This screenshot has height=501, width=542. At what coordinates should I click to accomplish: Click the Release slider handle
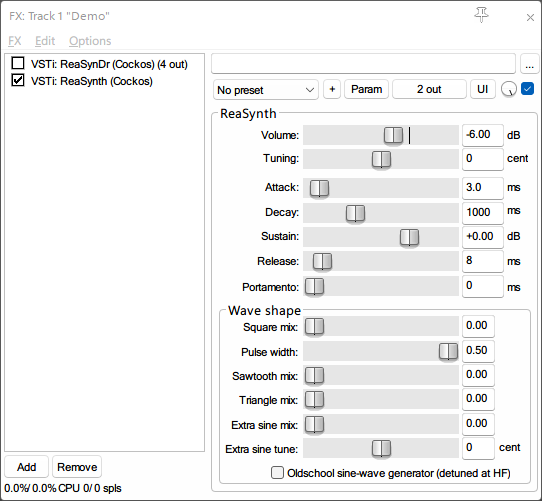coord(322,261)
